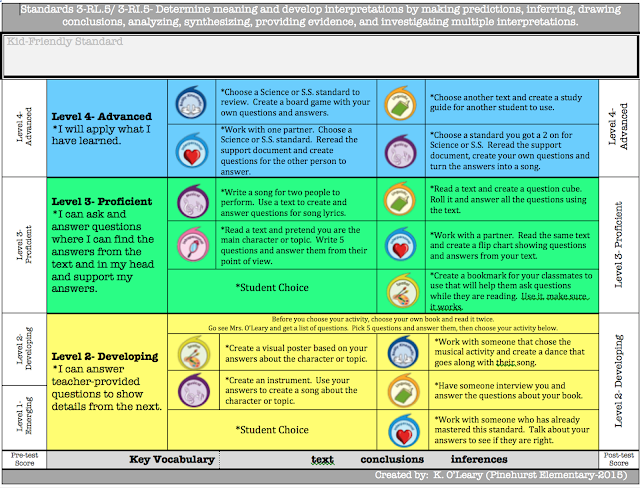Click the 'Create an instrument' activity text
Screen dimensions: 640x488
click(291, 390)
